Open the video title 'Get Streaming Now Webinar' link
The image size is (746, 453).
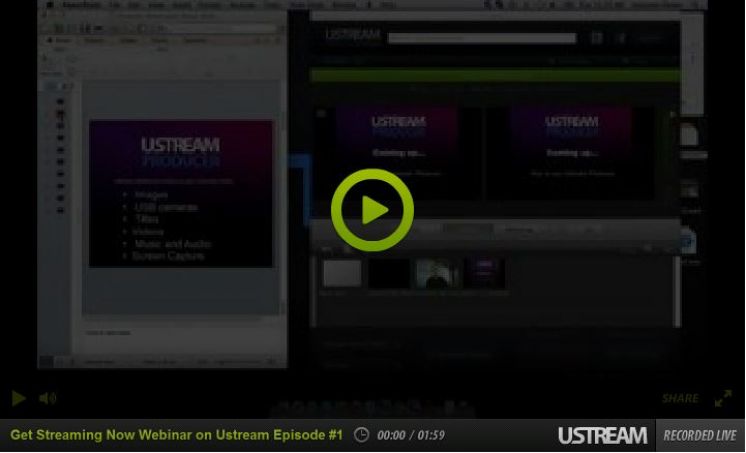(177, 435)
